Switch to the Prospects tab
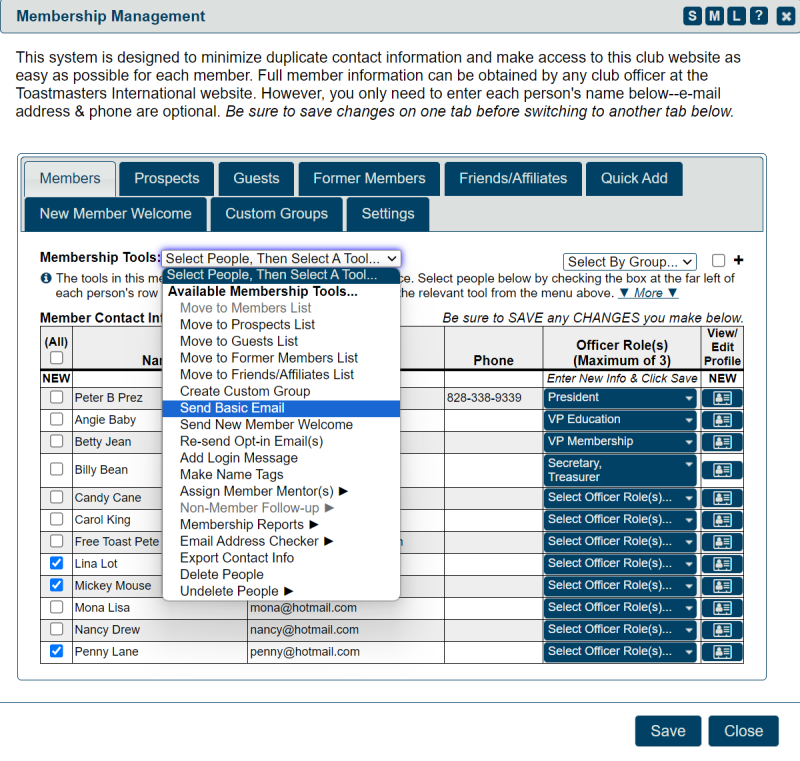 coord(166,179)
